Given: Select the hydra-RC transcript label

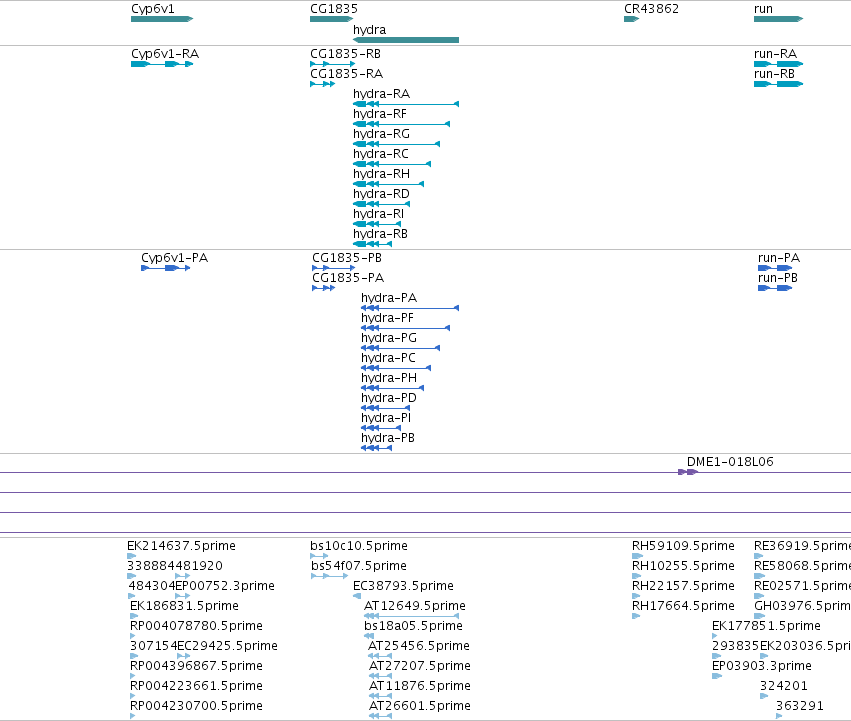Looking at the screenshot, I should [x=380, y=154].
